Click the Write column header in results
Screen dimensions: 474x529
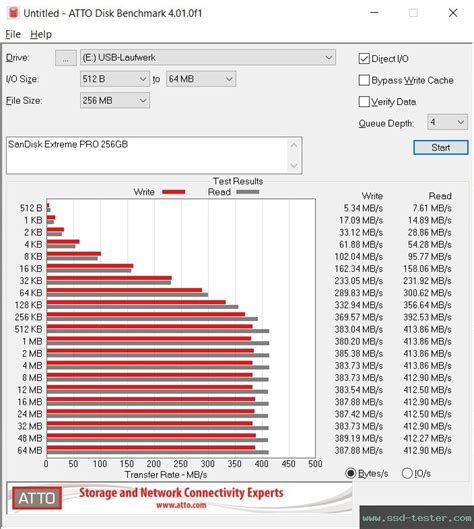pyautogui.click(x=372, y=196)
